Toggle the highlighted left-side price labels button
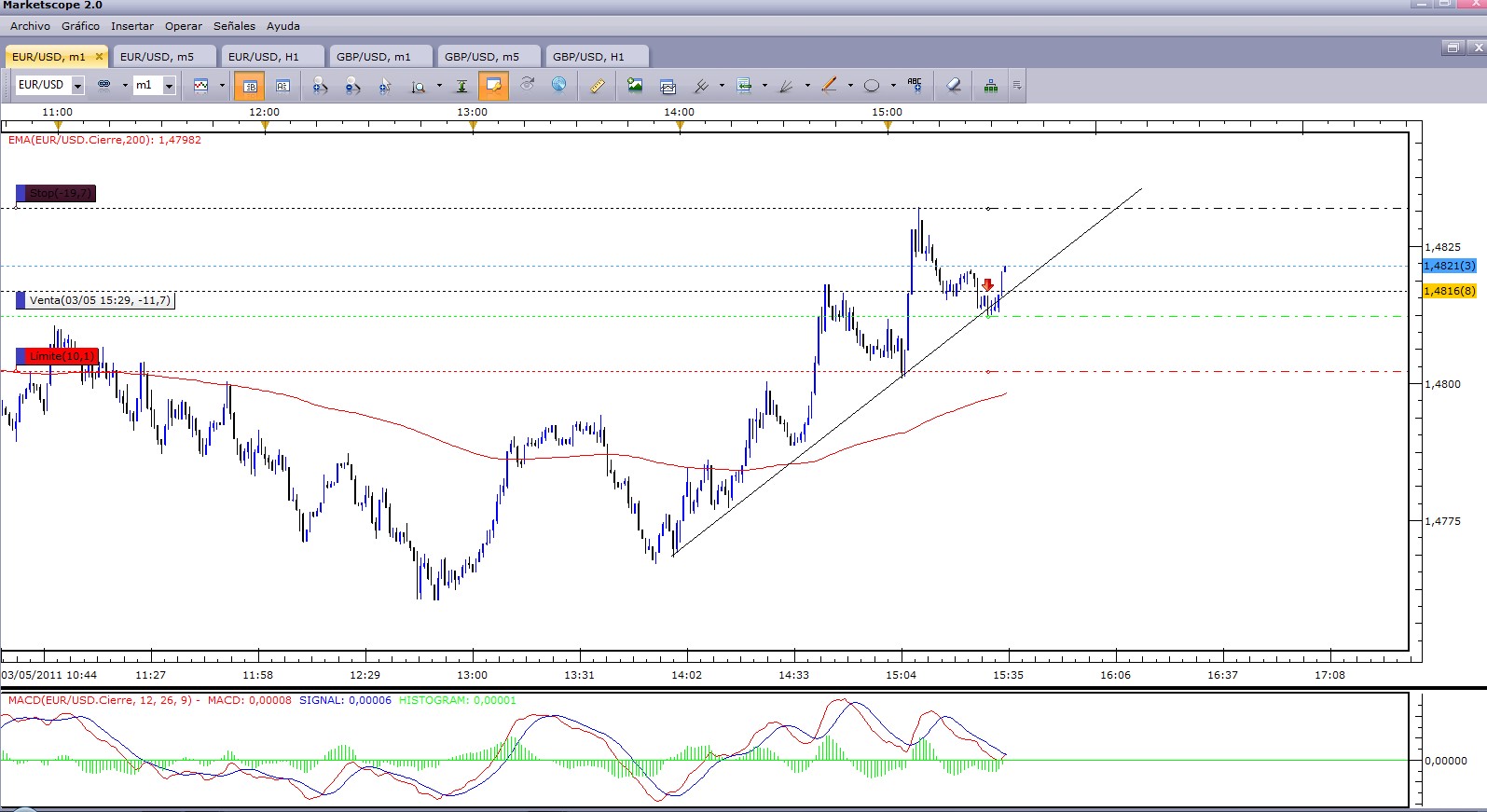 pos(250,86)
